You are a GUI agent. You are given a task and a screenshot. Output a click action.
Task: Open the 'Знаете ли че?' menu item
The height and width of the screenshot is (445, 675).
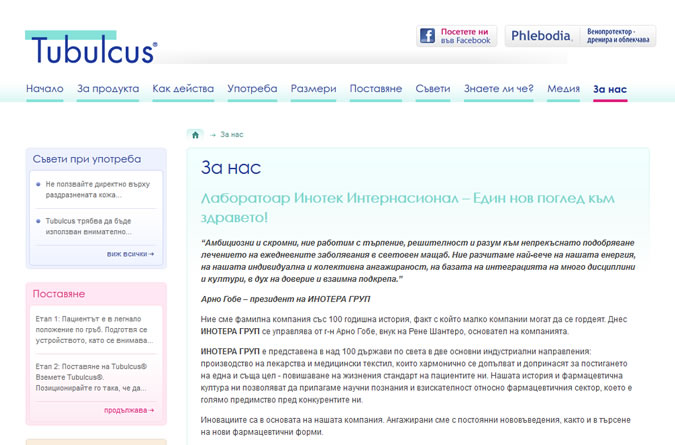499,89
